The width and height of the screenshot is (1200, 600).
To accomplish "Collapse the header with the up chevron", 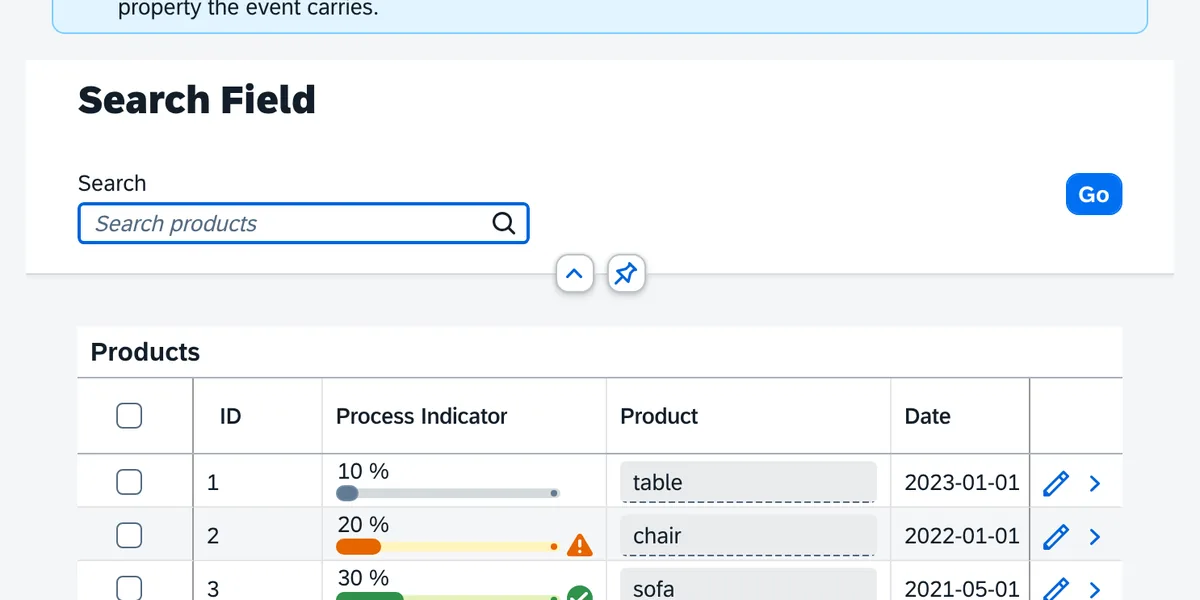I will tap(575, 273).
